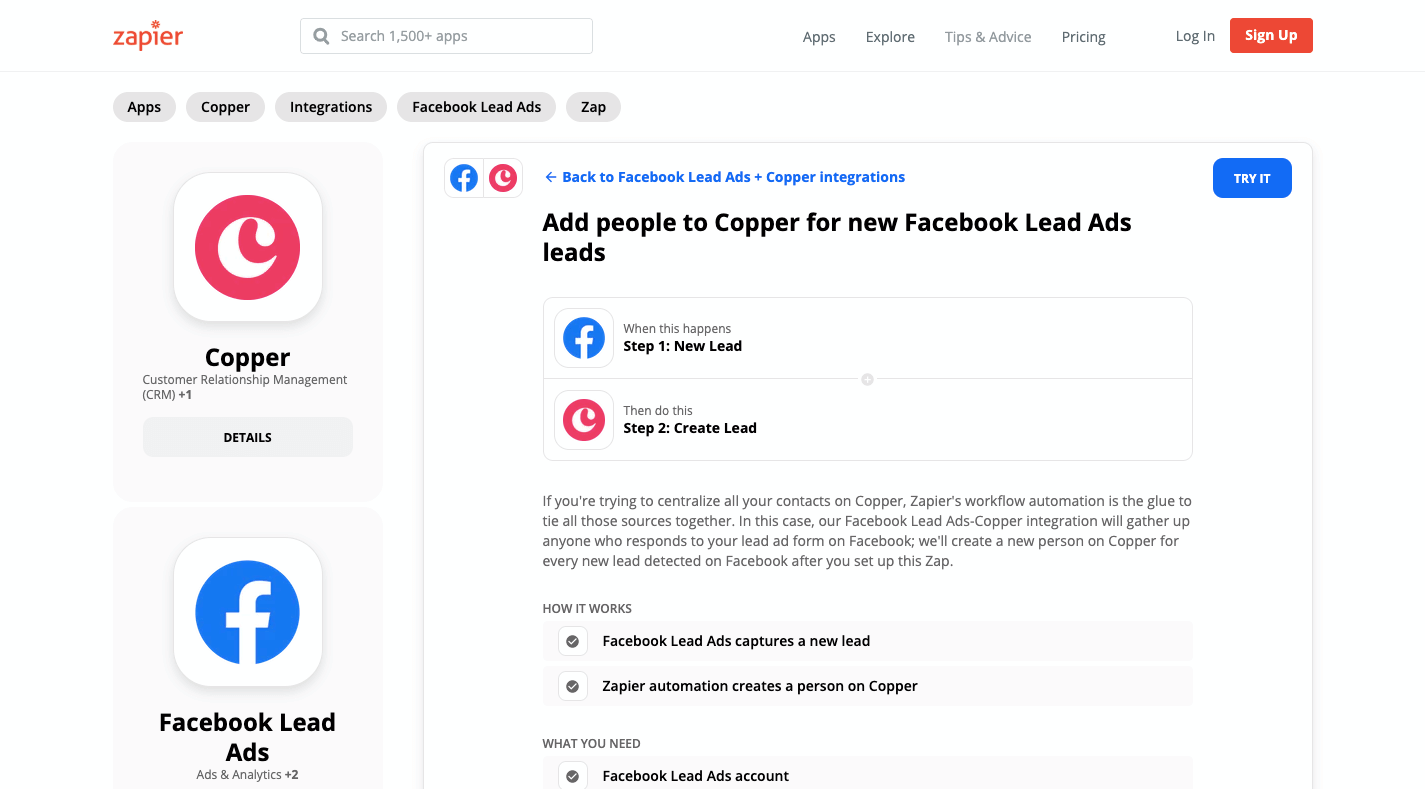Click the Ads & Analytics +2 text
This screenshot has height=789, width=1425.
pos(248,775)
